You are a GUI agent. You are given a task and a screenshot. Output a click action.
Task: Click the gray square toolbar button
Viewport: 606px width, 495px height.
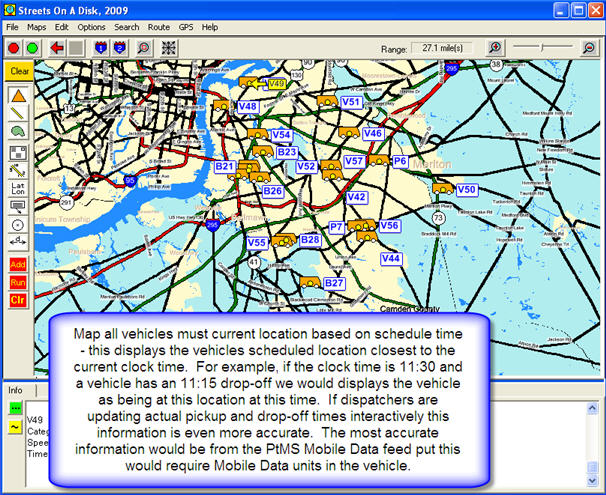pyautogui.click(x=76, y=48)
